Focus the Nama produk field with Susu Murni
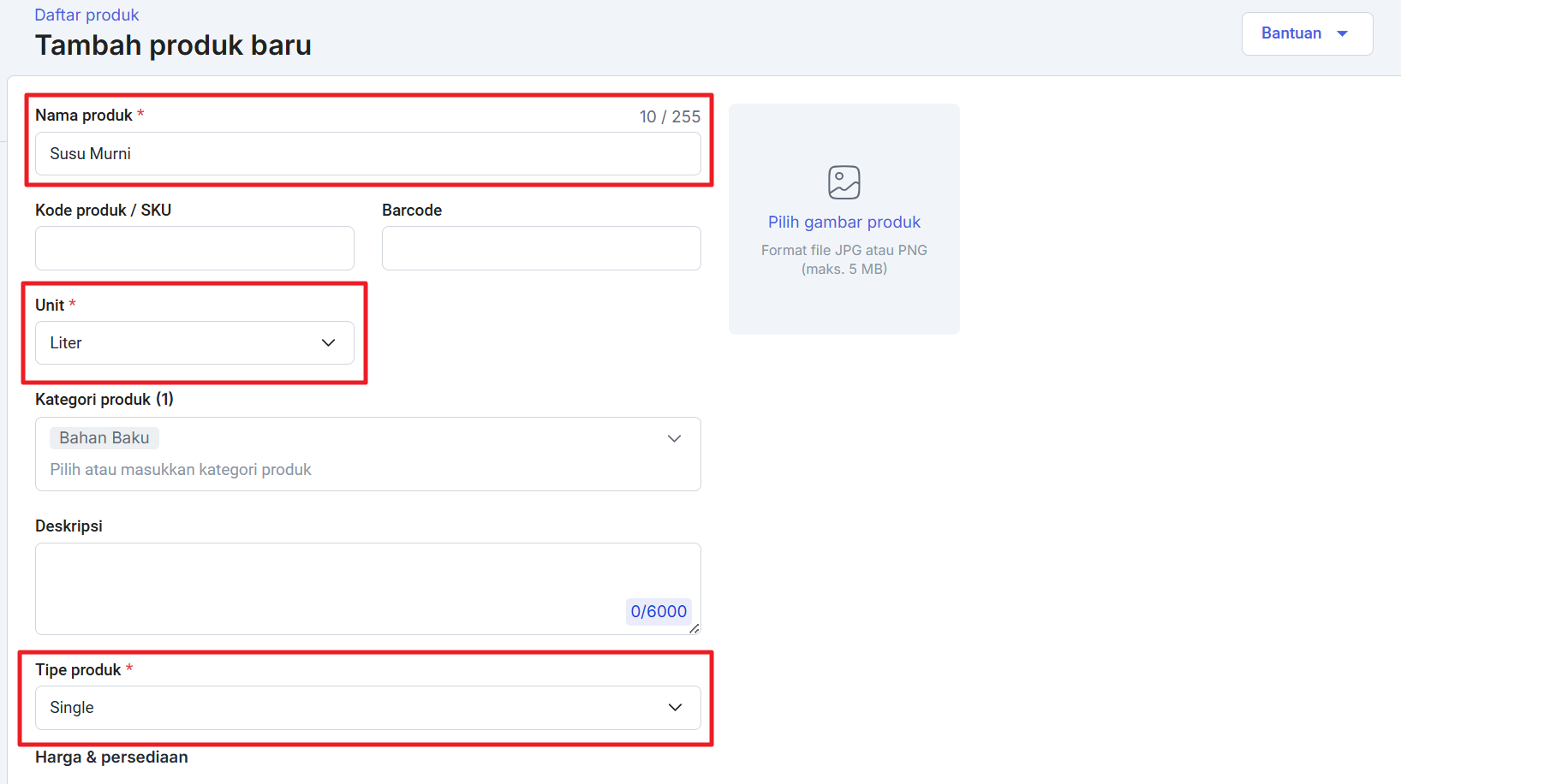Image resolution: width=1562 pixels, height=784 pixels. tap(367, 154)
